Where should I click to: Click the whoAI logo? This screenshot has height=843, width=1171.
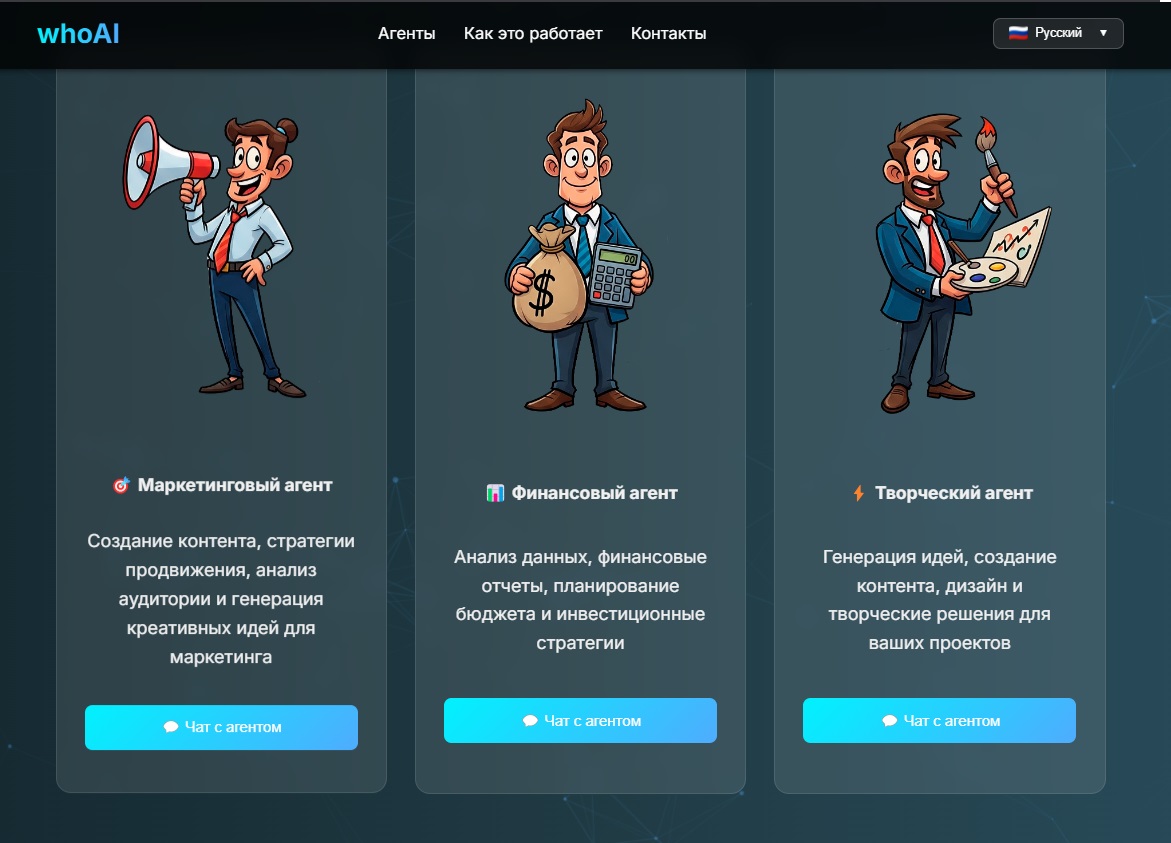[78, 34]
